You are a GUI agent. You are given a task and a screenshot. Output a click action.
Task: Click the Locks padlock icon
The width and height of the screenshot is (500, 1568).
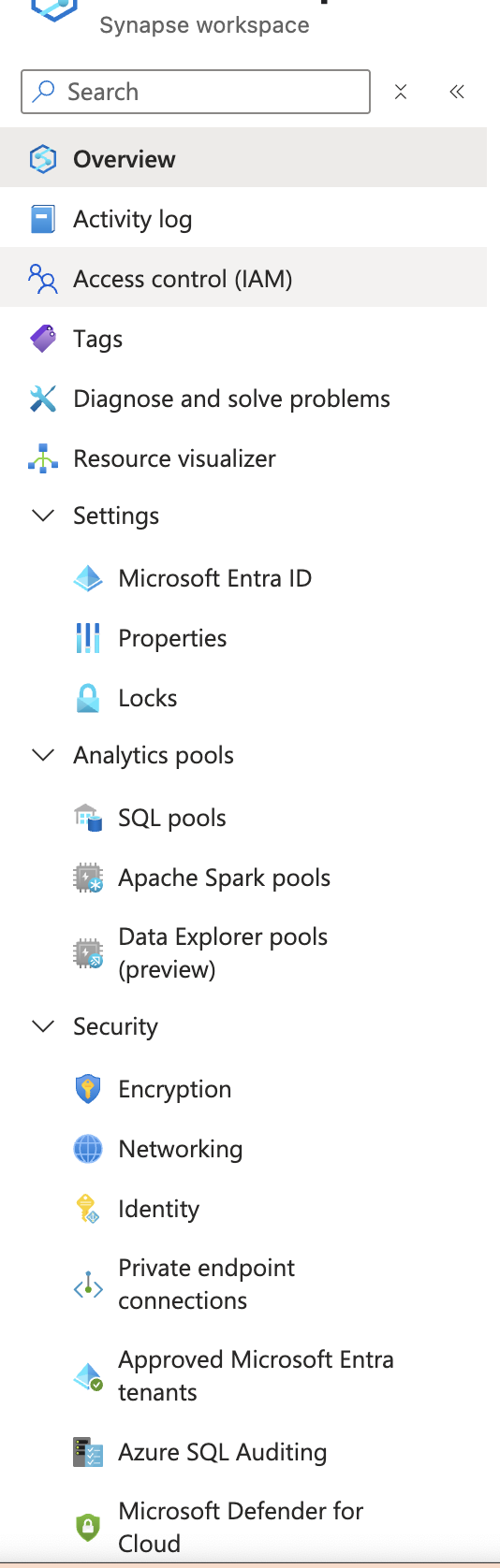point(88,698)
